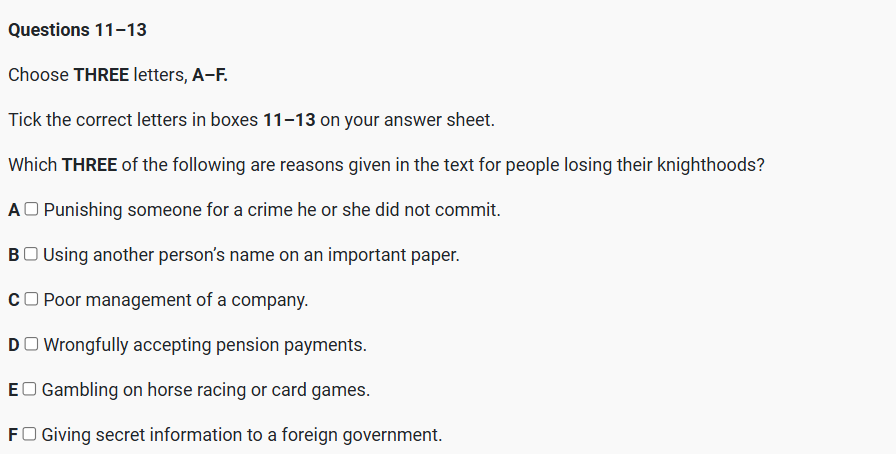Mark the checkbox for option F
896x454 pixels.
pos(30,435)
